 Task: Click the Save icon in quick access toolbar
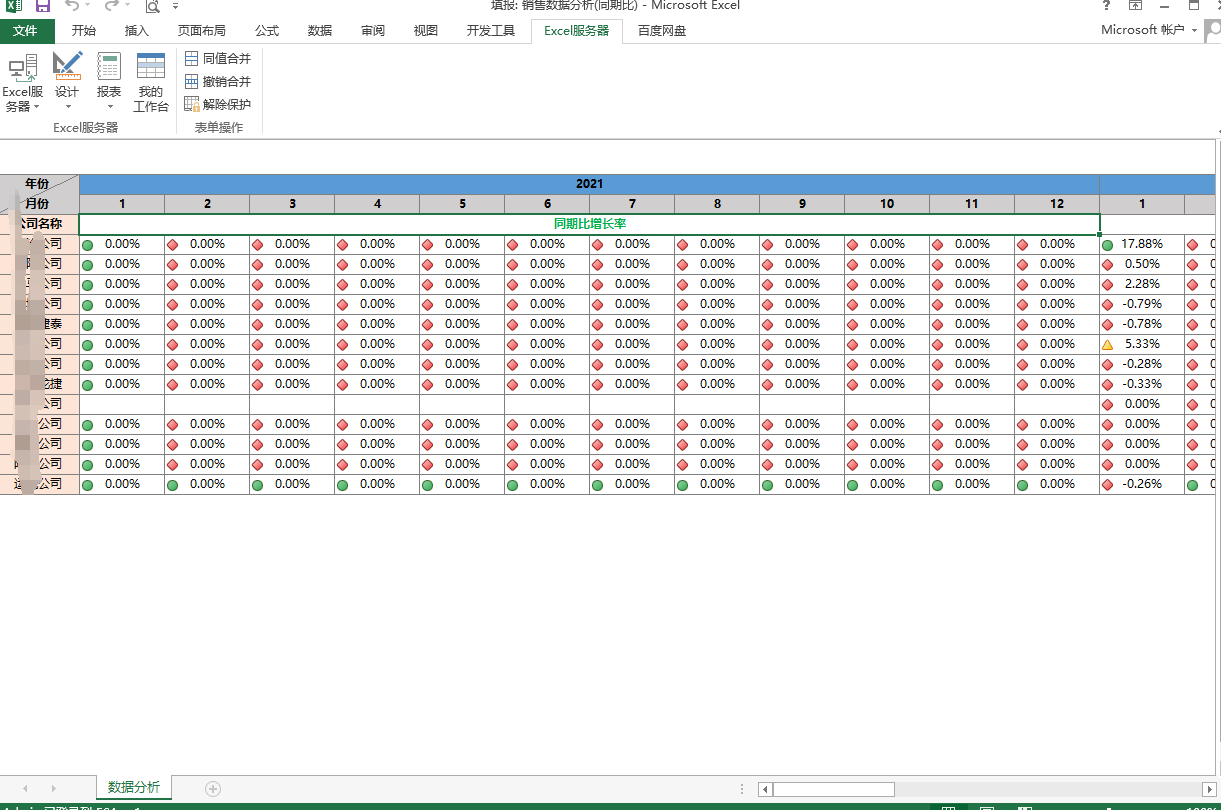pos(43,6)
